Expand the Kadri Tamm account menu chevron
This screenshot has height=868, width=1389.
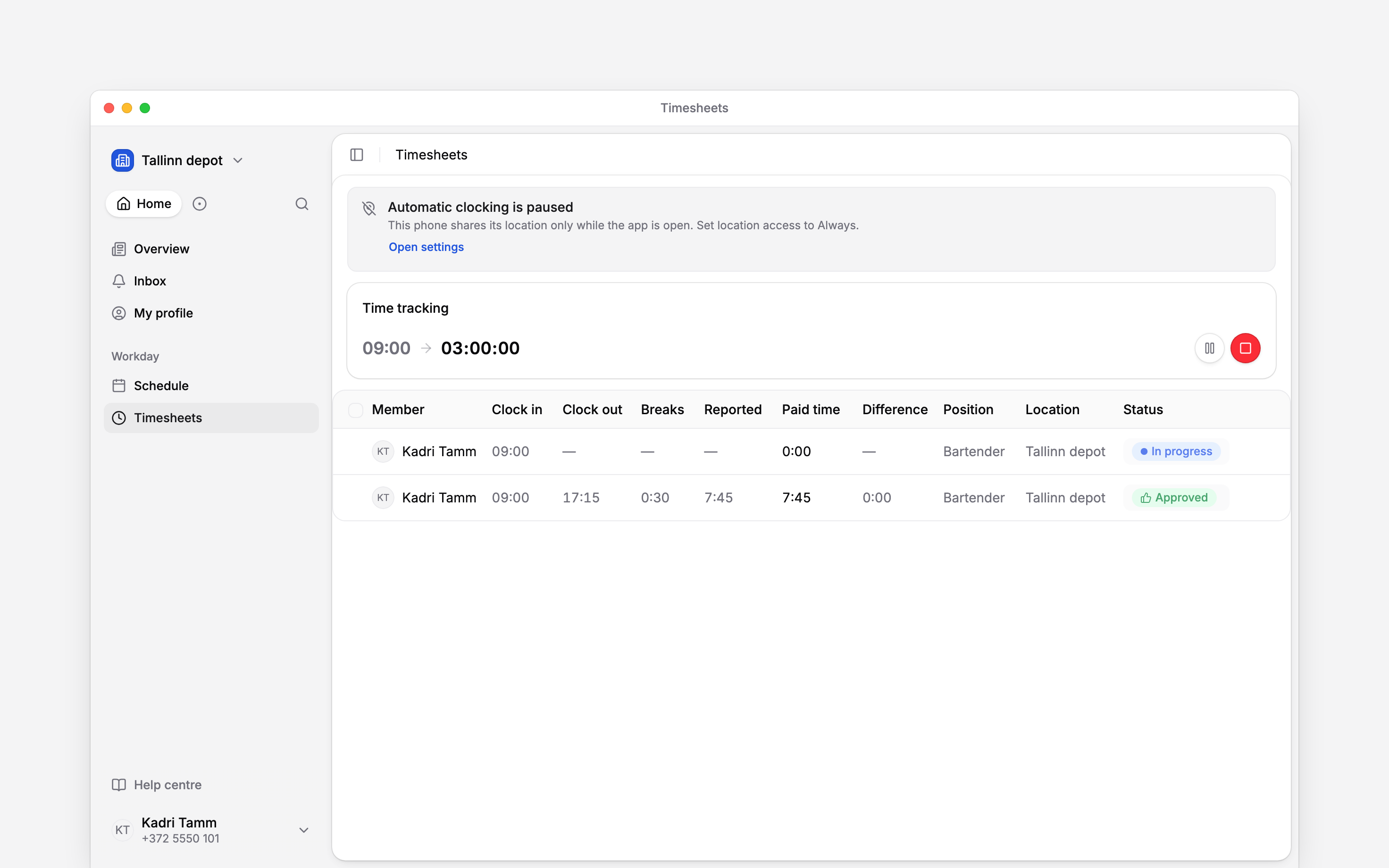click(x=304, y=830)
